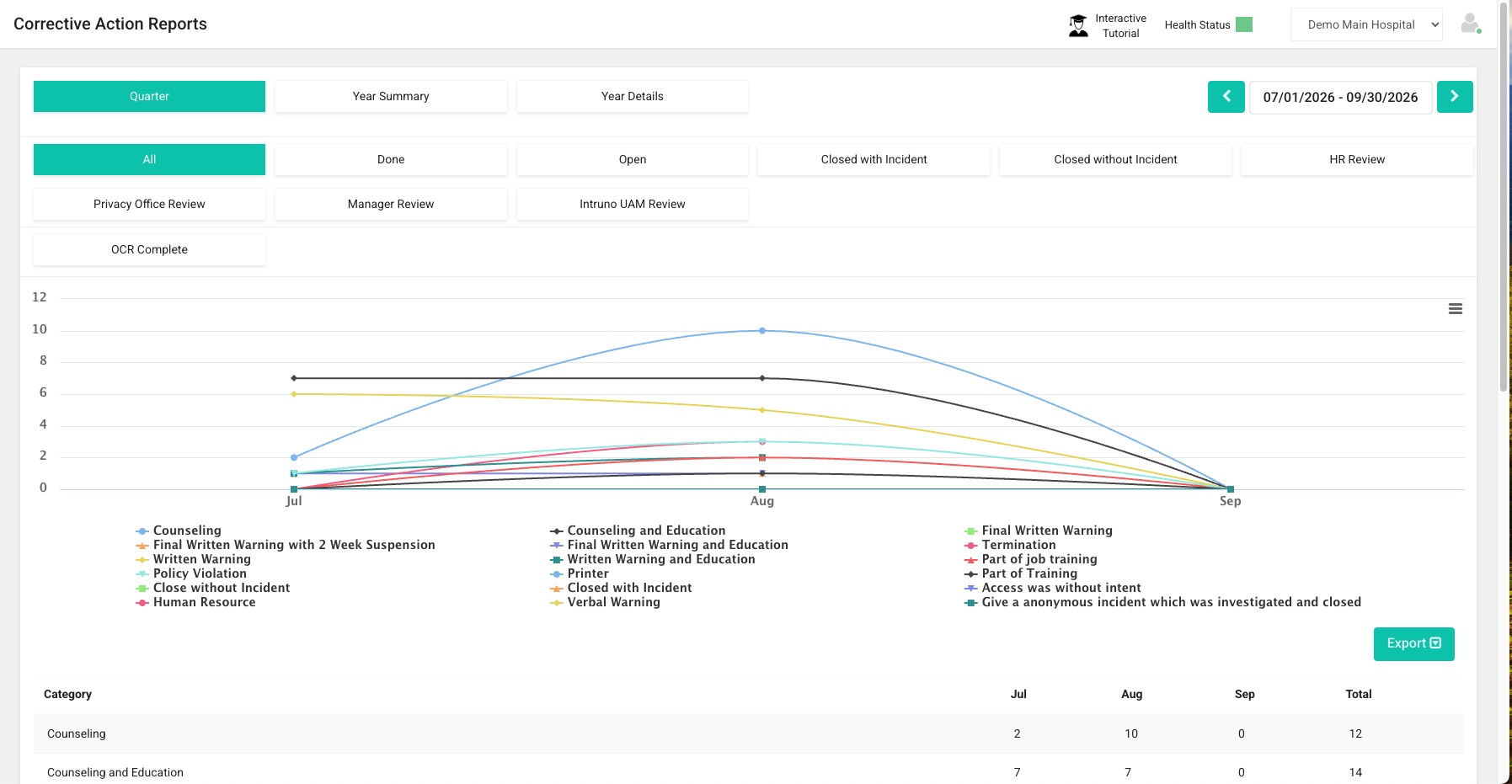The height and width of the screenshot is (784, 1512).
Task: Click the Counseling and Education total 14
Action: pos(1355,772)
